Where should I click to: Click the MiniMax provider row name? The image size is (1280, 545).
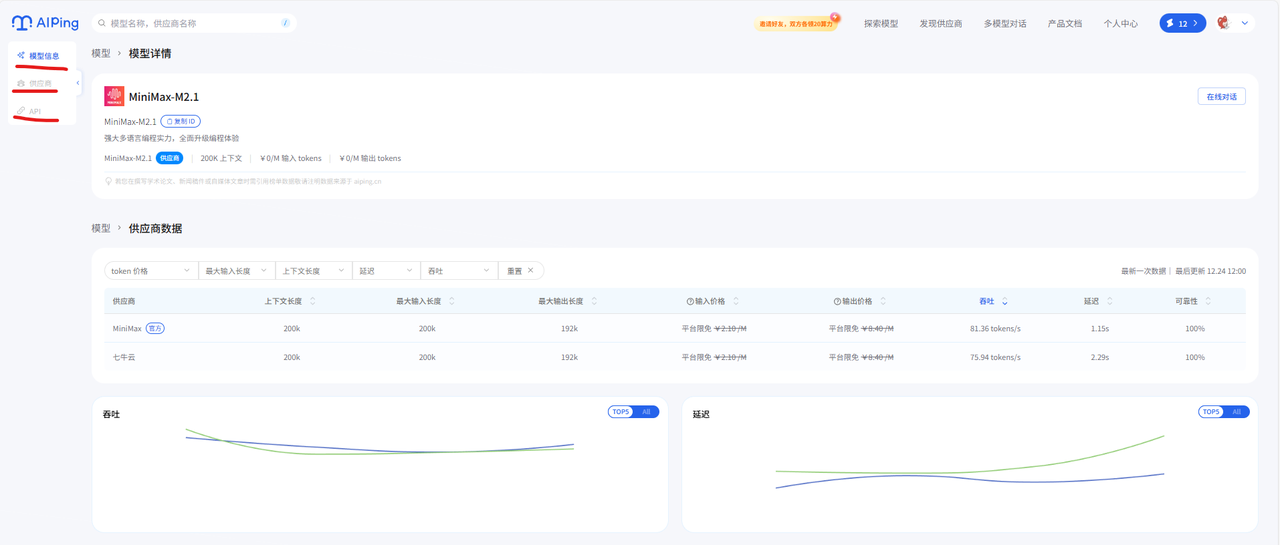click(127, 328)
